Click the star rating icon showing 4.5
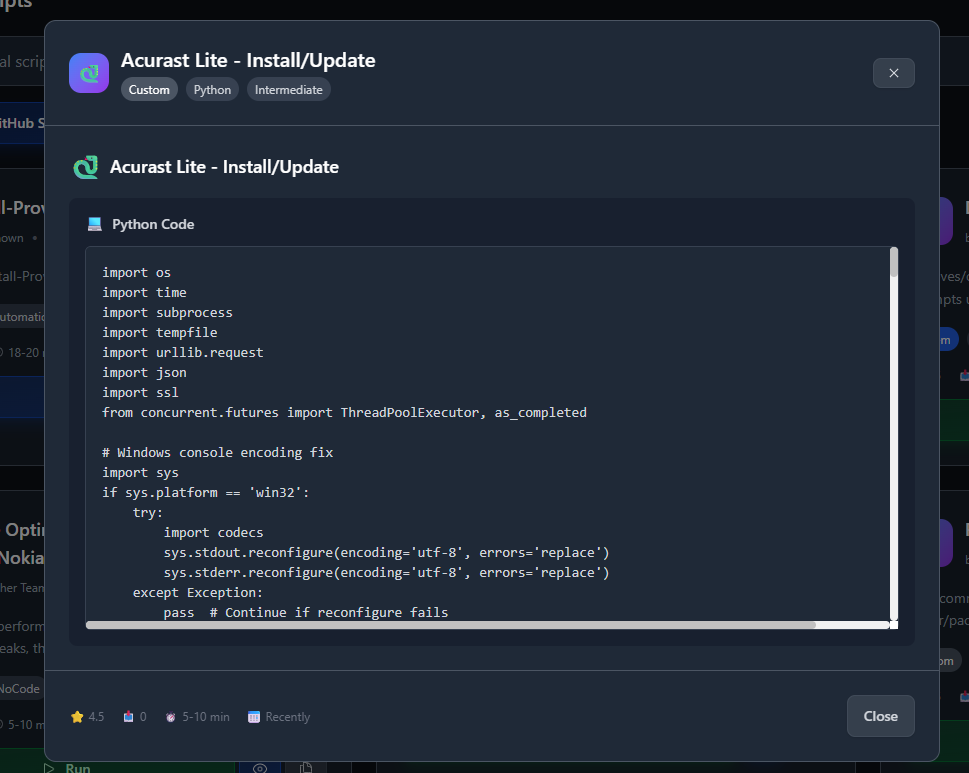969x773 pixels. 77,717
